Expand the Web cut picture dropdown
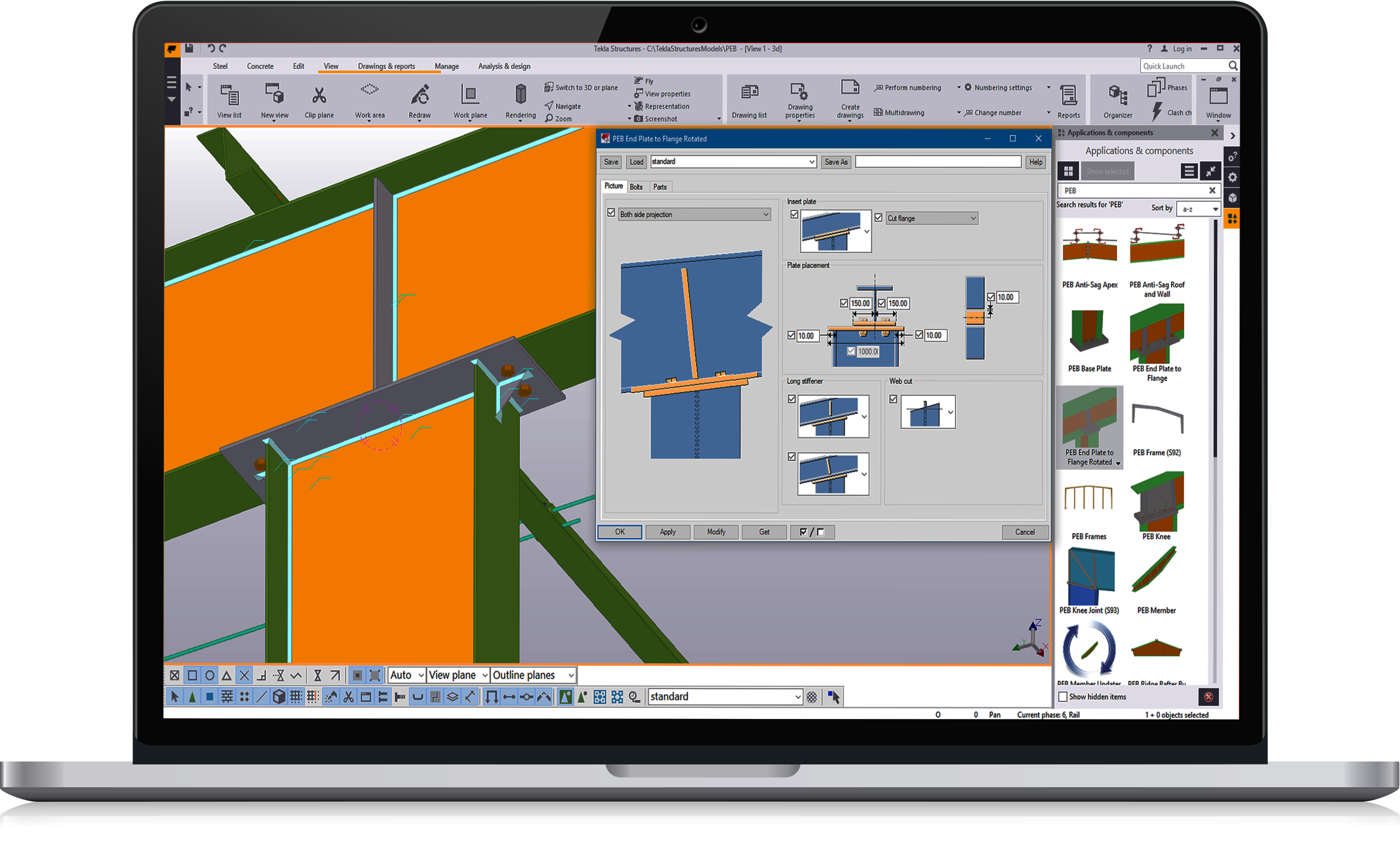1400x842 pixels. pyautogui.click(x=950, y=412)
